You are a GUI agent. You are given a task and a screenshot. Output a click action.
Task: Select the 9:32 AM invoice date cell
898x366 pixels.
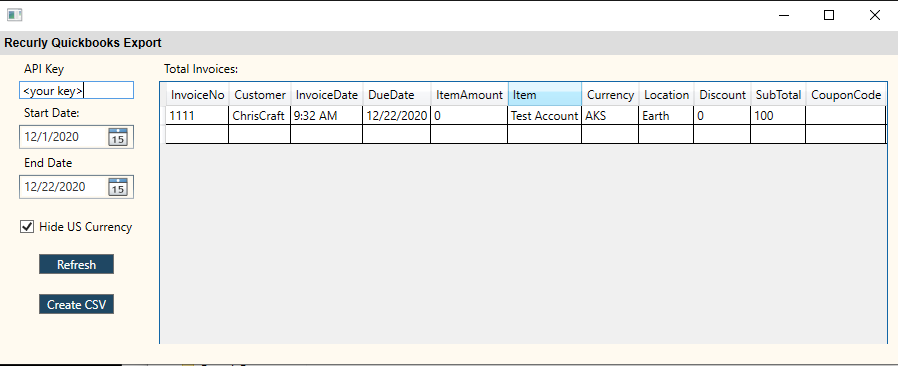[x=326, y=116]
